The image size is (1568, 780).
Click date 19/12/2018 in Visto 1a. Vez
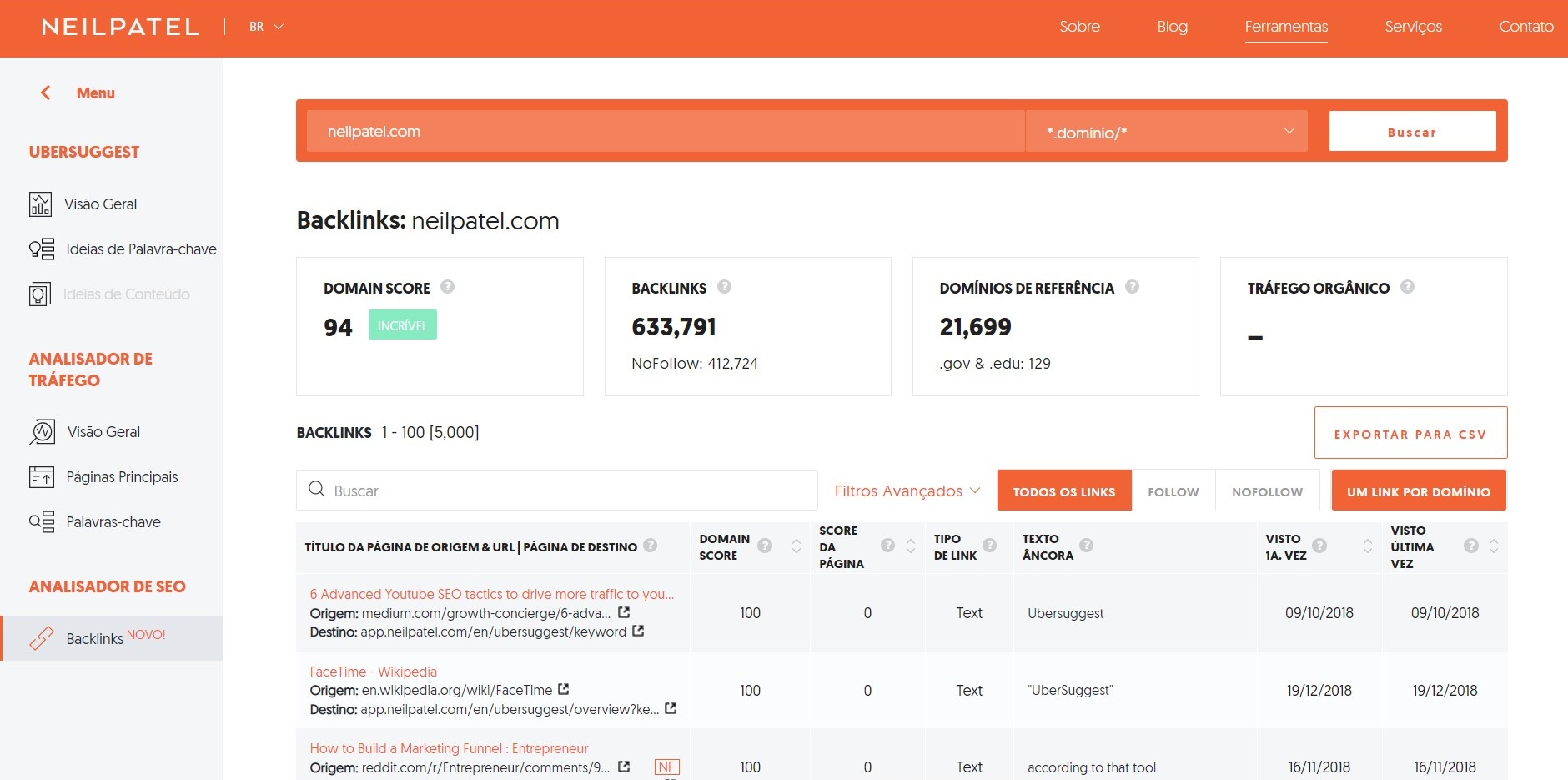(x=1319, y=691)
